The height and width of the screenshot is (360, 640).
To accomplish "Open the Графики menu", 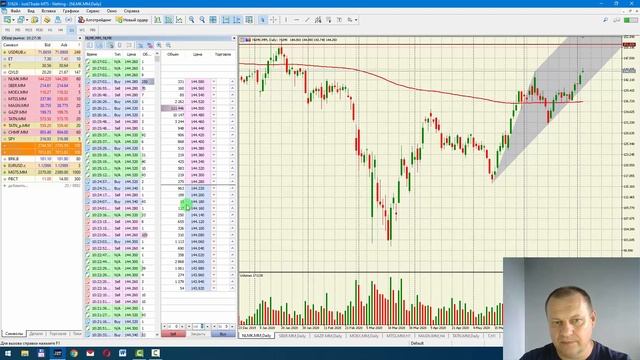I will pos(71,11).
